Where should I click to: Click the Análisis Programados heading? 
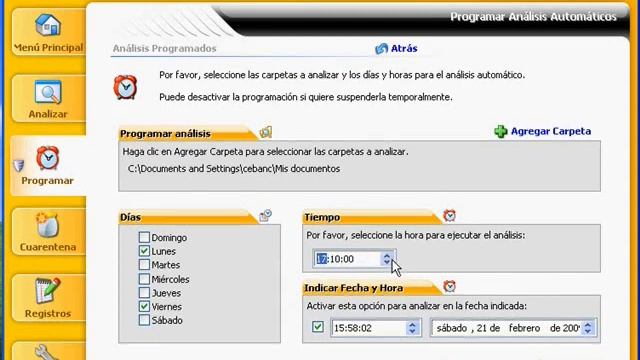(164, 48)
